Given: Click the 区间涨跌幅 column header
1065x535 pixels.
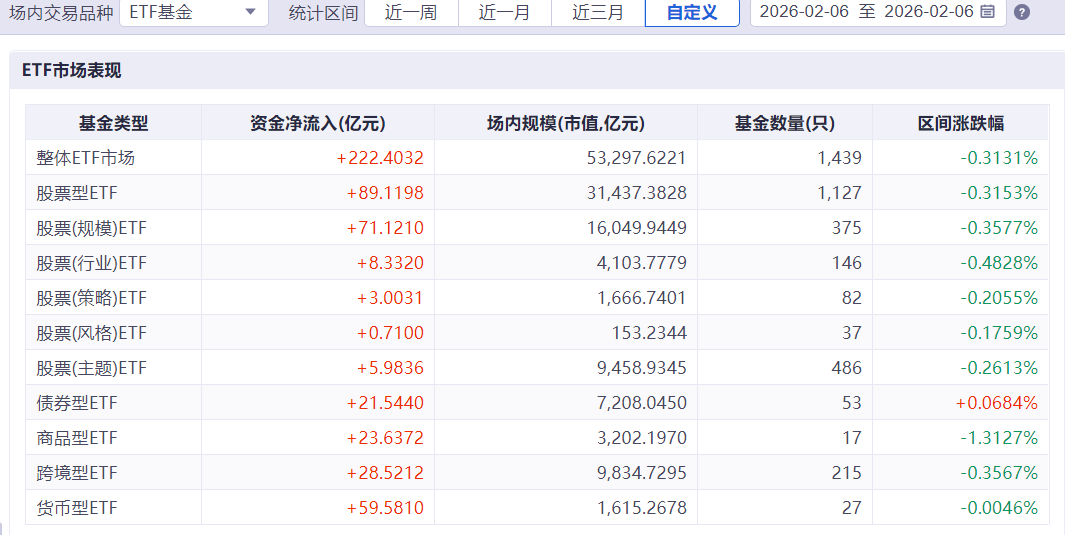Looking at the screenshot, I should click(960, 123).
